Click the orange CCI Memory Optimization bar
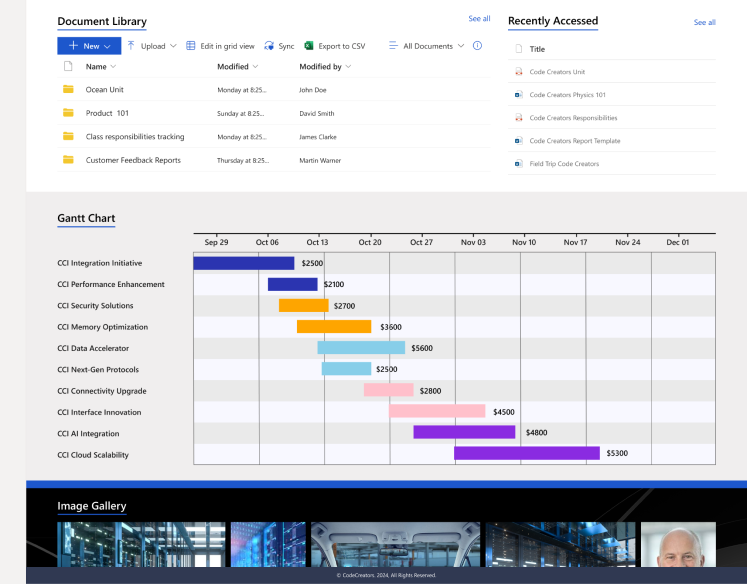Viewport: 747px width, 584px height. [x=334, y=327]
